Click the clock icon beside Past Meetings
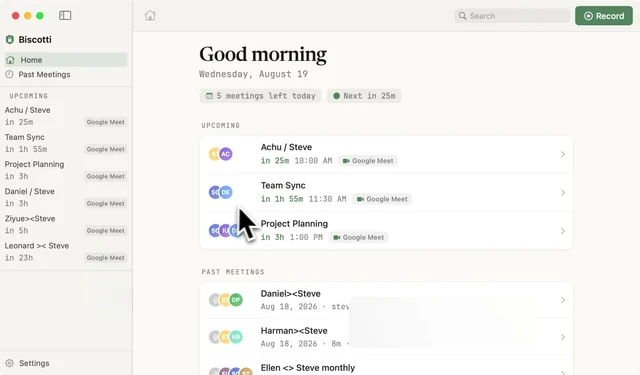640x375 pixels. pyautogui.click(x=9, y=74)
